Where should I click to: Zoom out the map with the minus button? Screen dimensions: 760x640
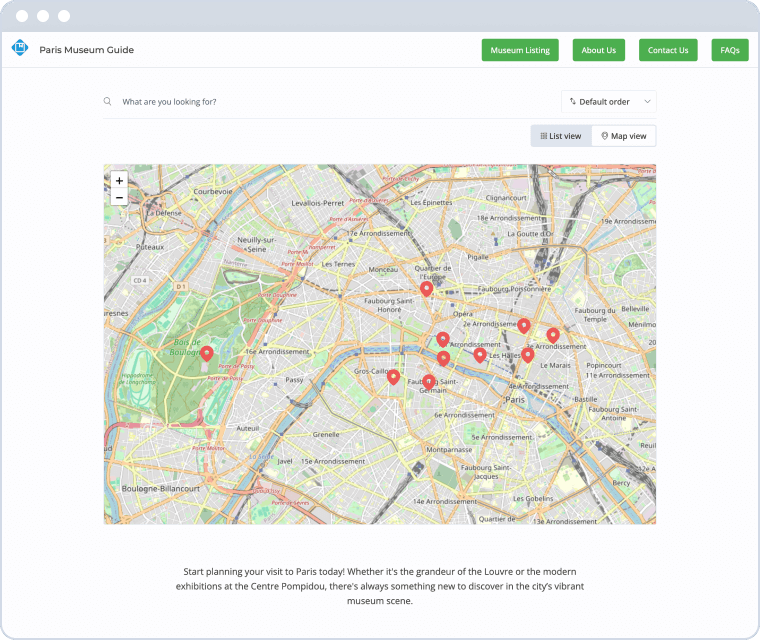point(119,197)
